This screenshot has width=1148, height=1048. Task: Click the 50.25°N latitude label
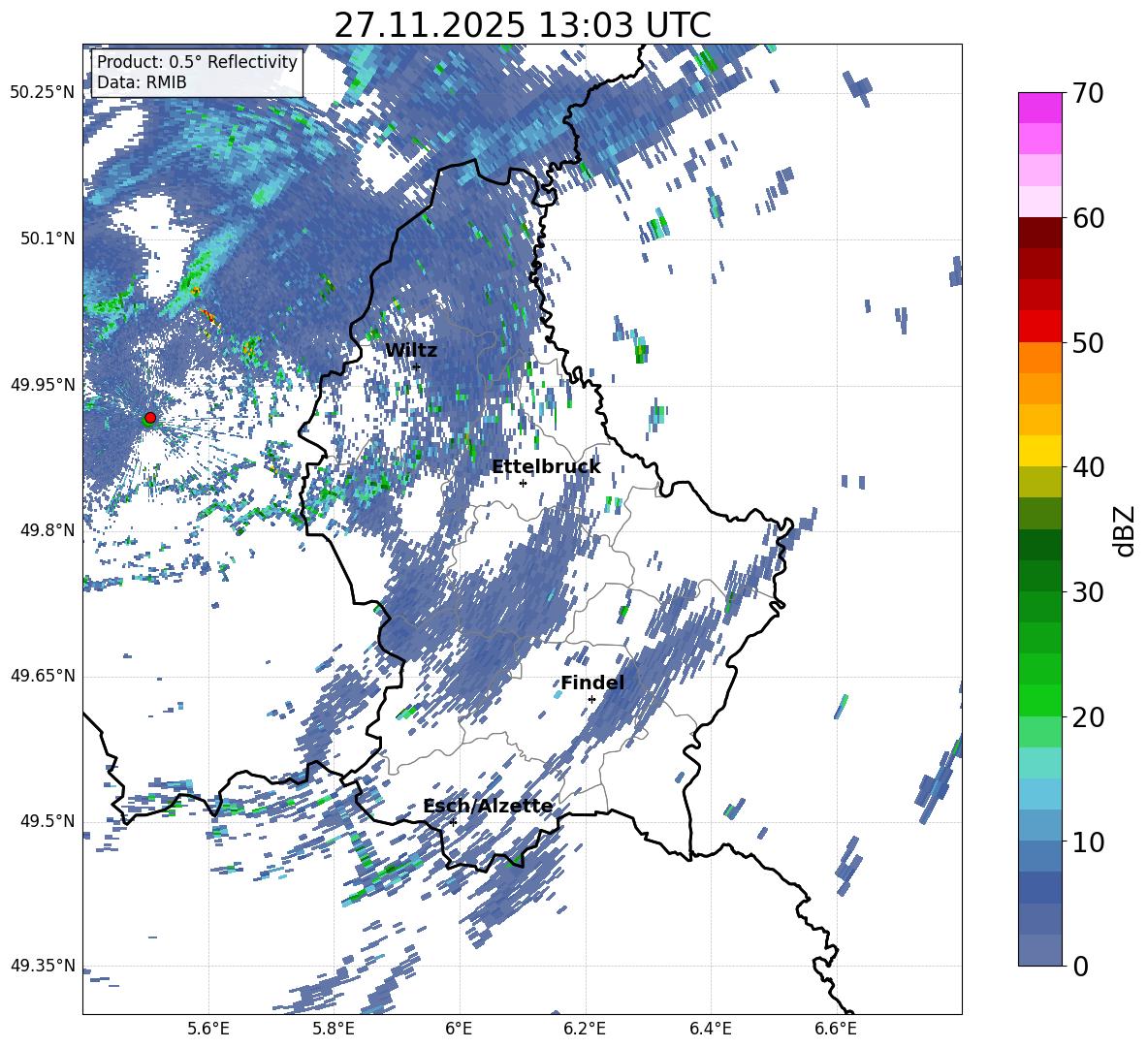coord(43,93)
